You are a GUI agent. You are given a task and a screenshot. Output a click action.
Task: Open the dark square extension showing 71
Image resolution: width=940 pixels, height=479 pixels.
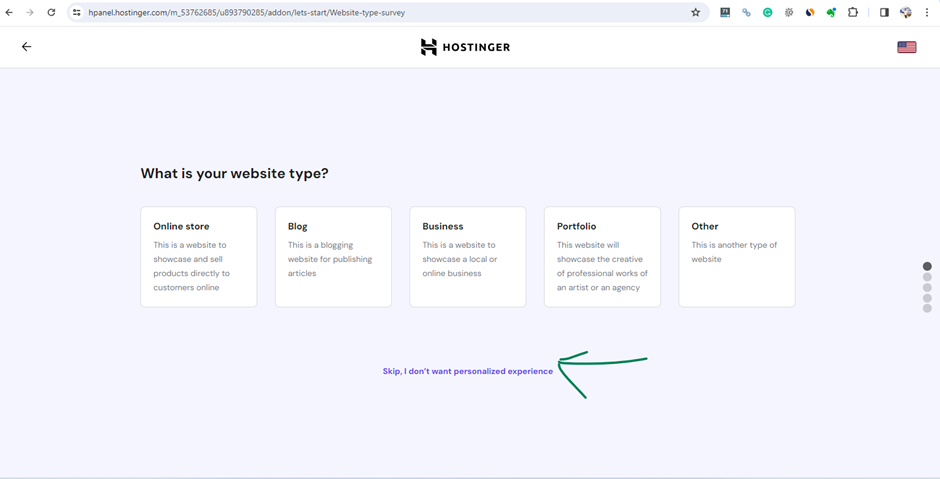coord(725,12)
